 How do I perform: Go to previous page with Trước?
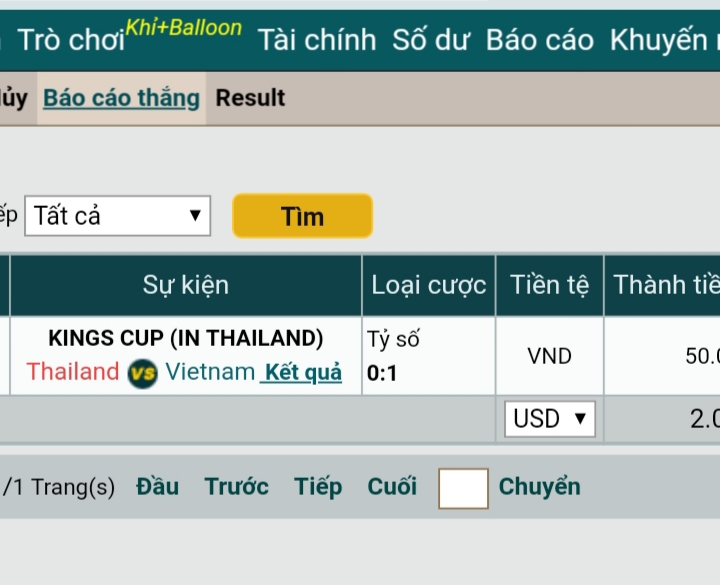tap(236, 487)
